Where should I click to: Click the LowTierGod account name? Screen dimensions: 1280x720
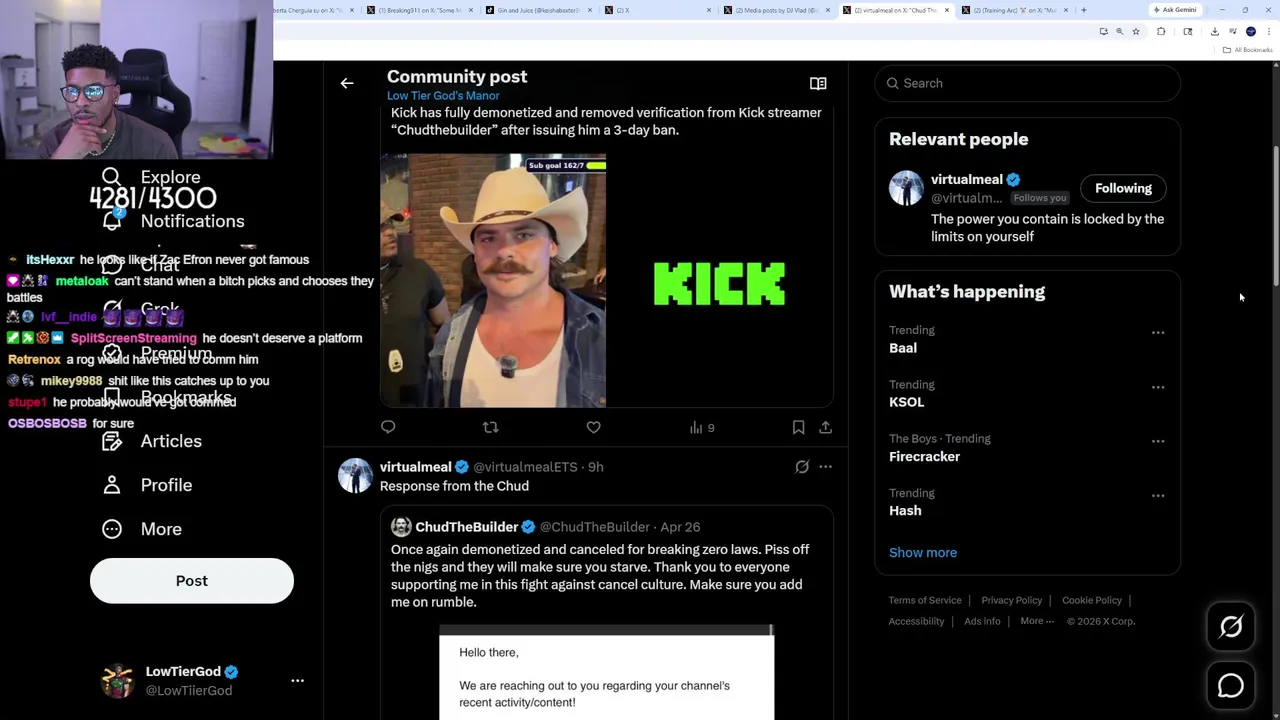[183, 672]
